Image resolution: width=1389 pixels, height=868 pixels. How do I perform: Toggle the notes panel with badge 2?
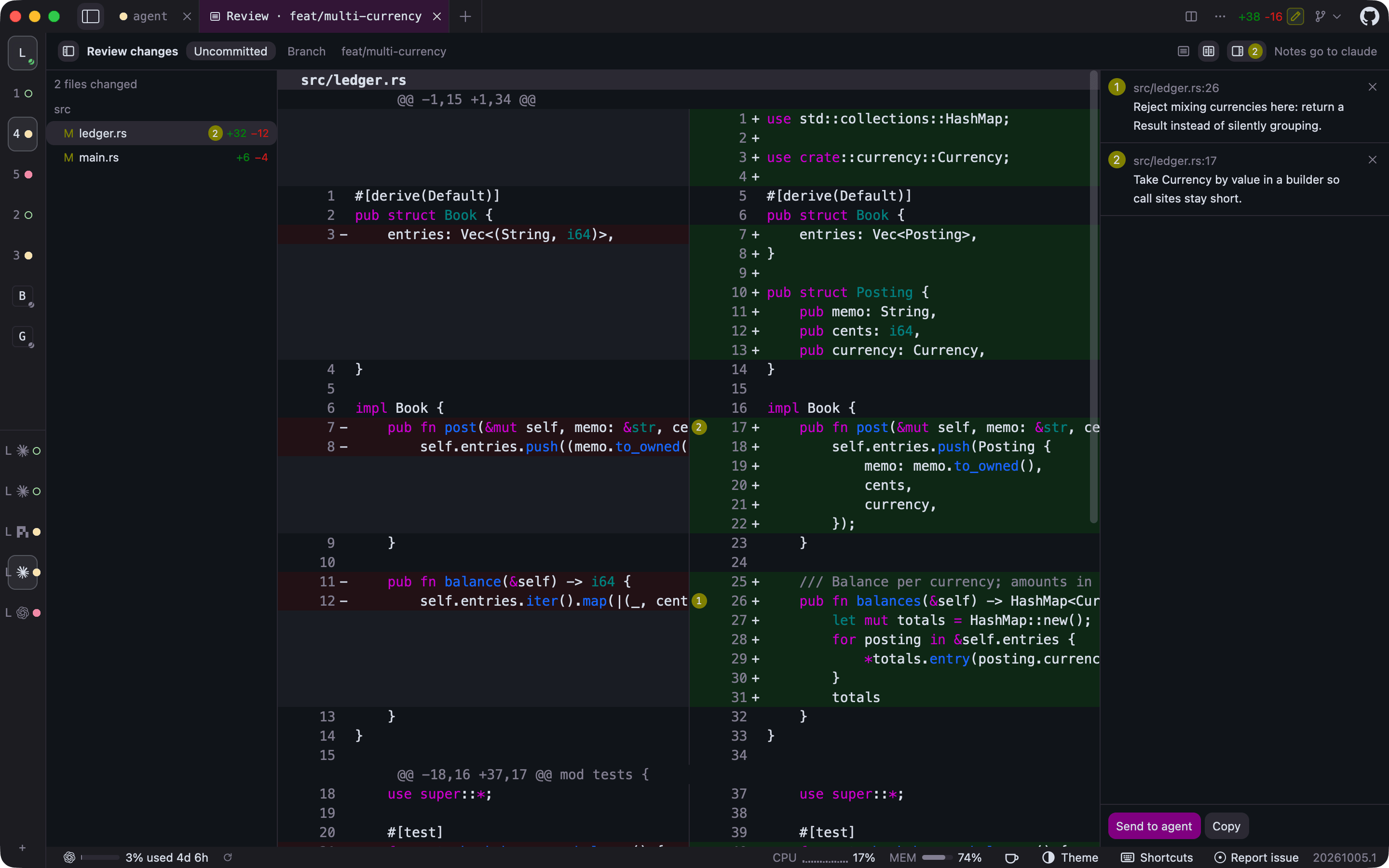(x=1245, y=51)
